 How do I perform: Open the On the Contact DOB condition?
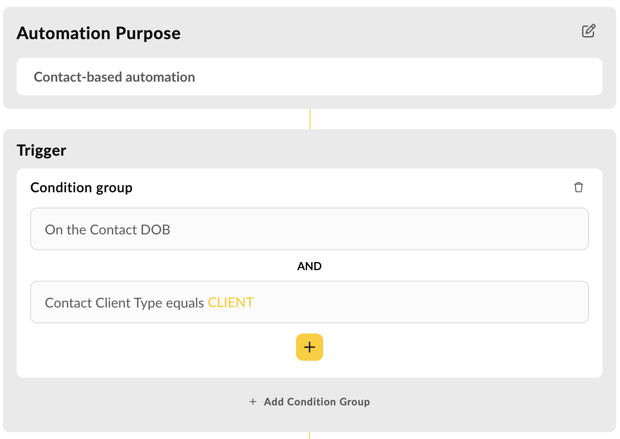309,229
